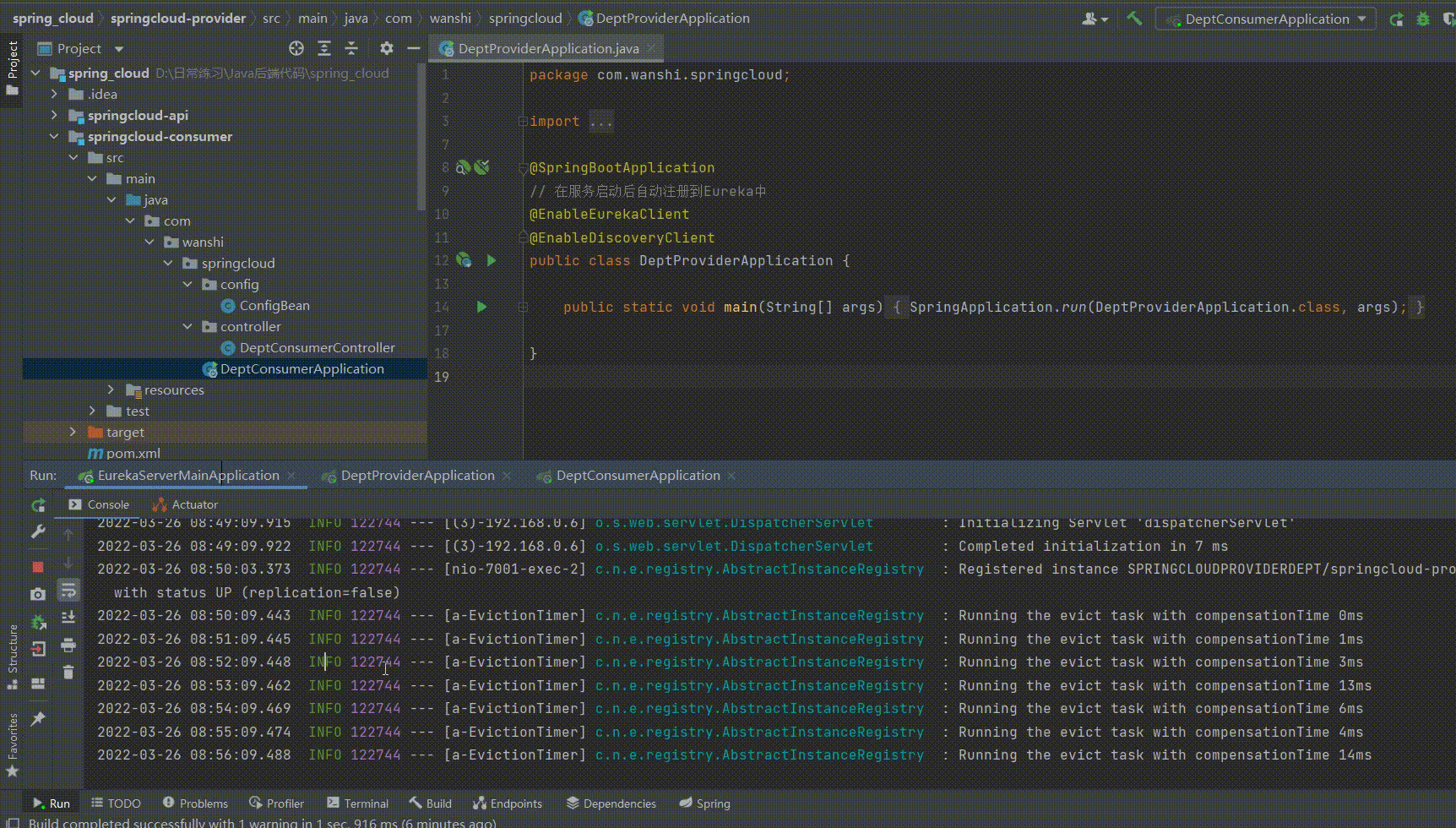This screenshot has width=1456, height=828.
Task: Expand the springcloud-api module folder
Action: pos(54,116)
